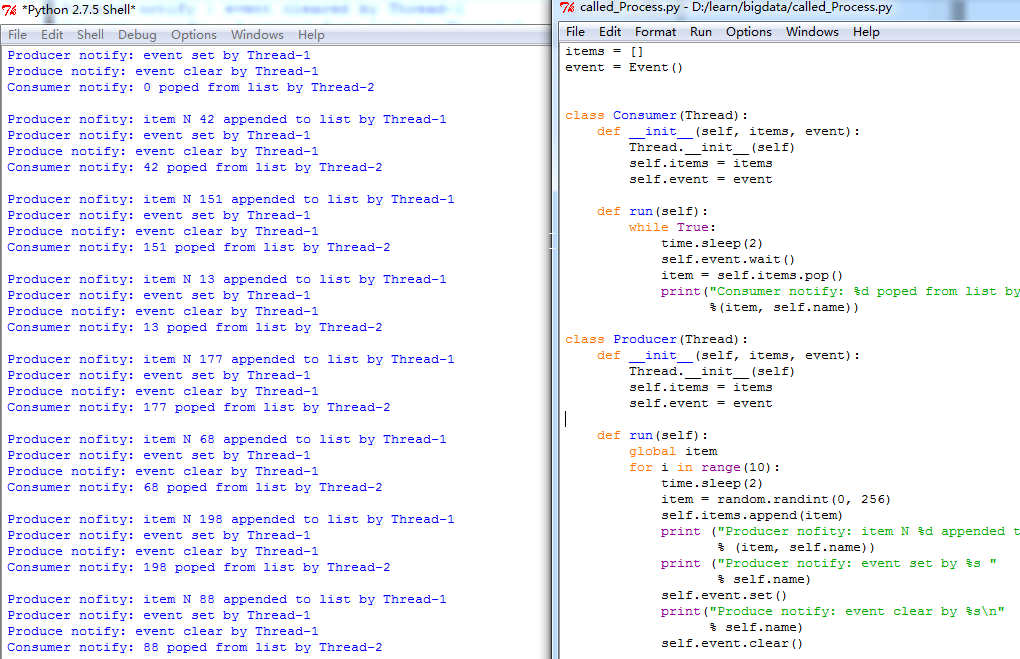Click shell line 'item N 42 appended to list'

(227, 119)
